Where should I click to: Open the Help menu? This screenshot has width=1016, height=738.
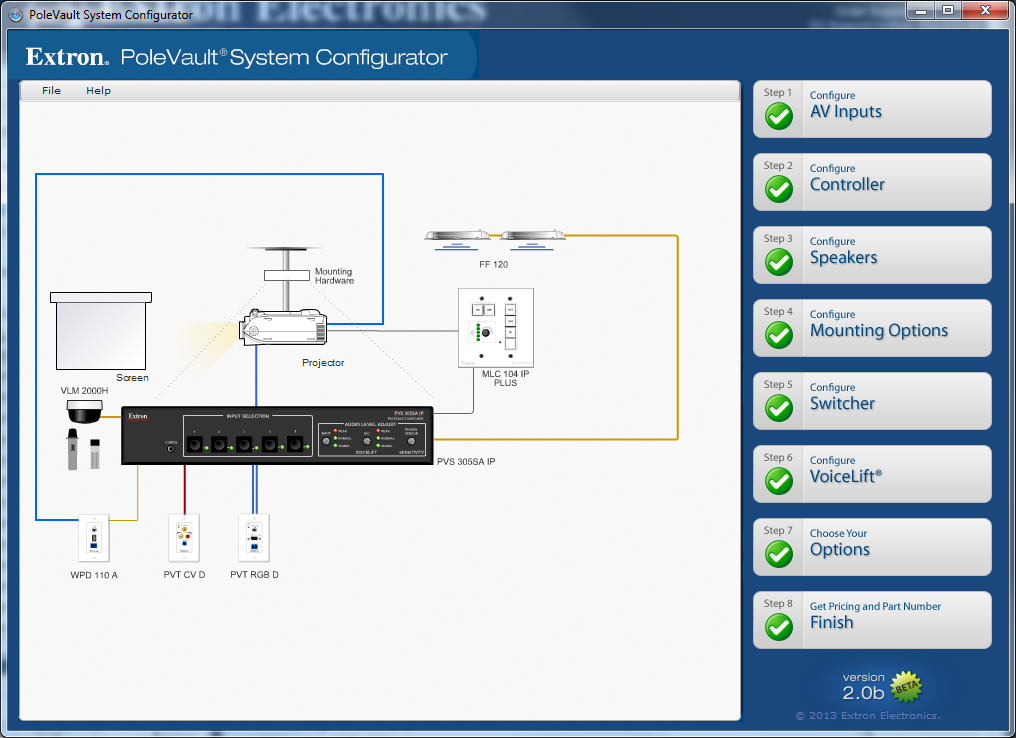click(x=98, y=91)
